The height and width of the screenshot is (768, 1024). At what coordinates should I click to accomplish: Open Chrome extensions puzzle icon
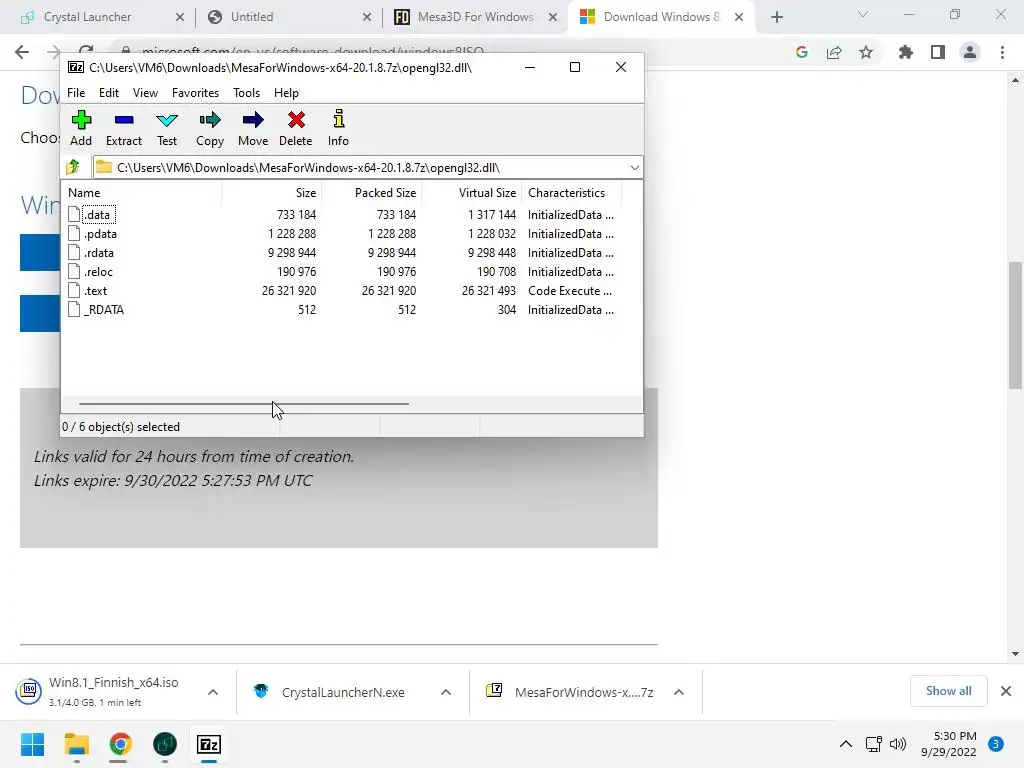[x=905, y=52]
